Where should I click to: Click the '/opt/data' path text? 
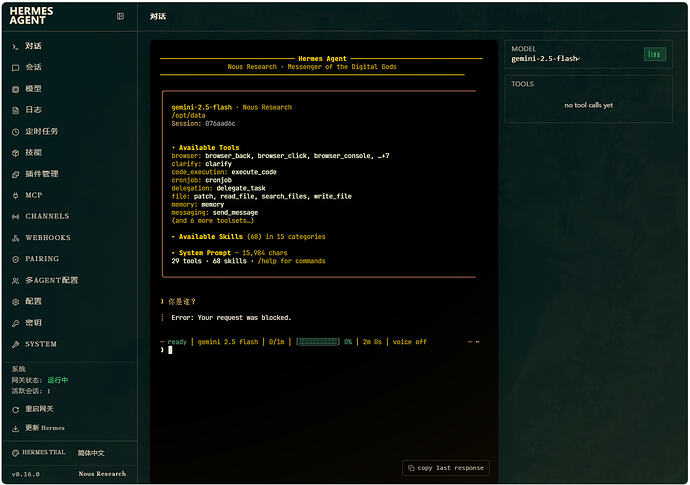coord(188,115)
